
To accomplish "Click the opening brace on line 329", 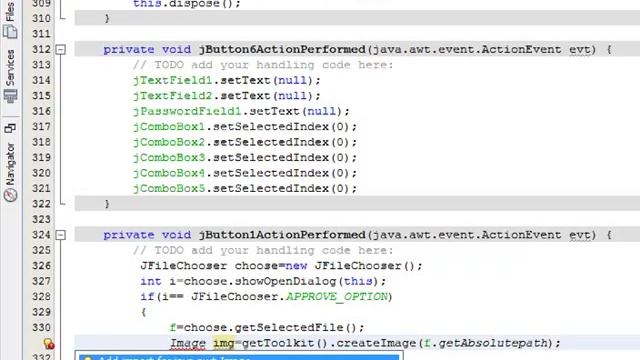I will click(x=144, y=312).
